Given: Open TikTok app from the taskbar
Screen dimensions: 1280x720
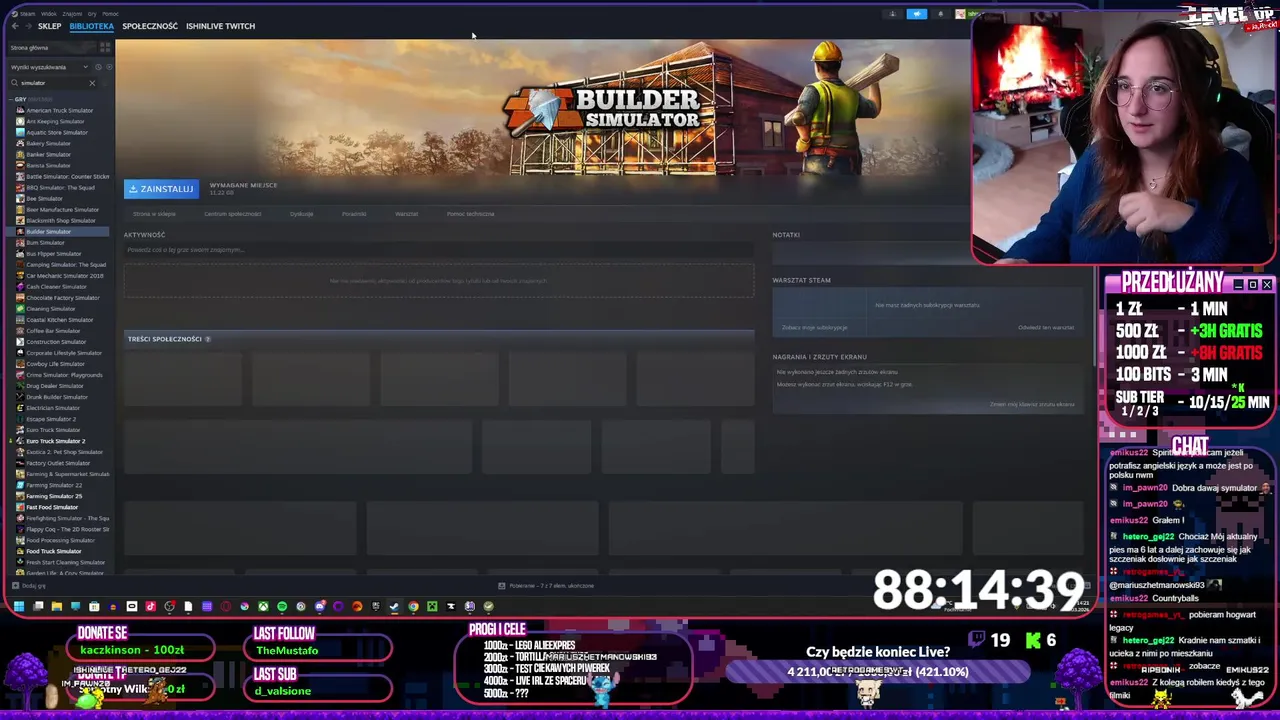Looking at the screenshot, I should [151, 606].
